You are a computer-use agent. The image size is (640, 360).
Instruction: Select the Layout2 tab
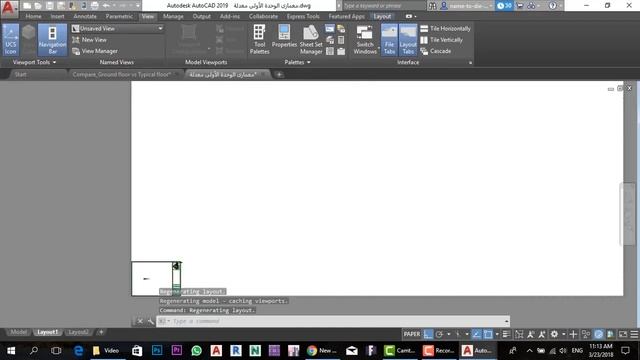78,332
